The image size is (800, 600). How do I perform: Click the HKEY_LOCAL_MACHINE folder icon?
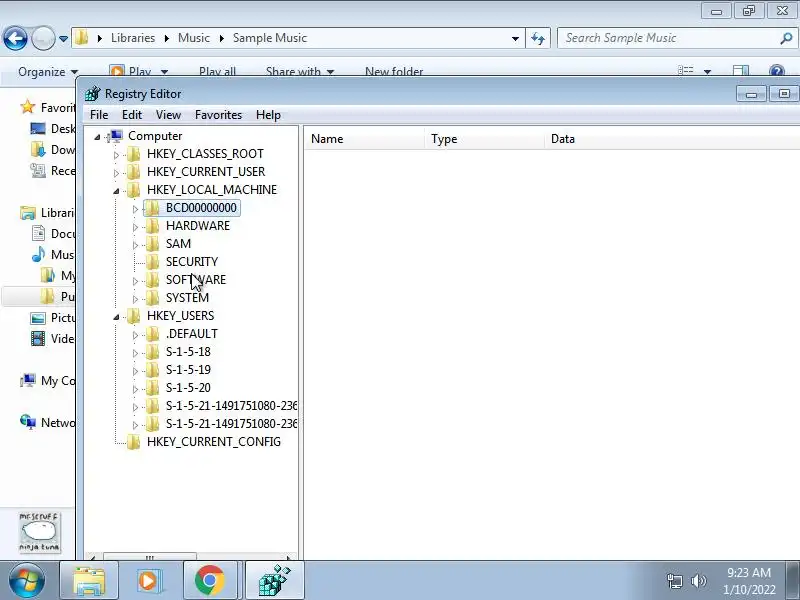134,190
